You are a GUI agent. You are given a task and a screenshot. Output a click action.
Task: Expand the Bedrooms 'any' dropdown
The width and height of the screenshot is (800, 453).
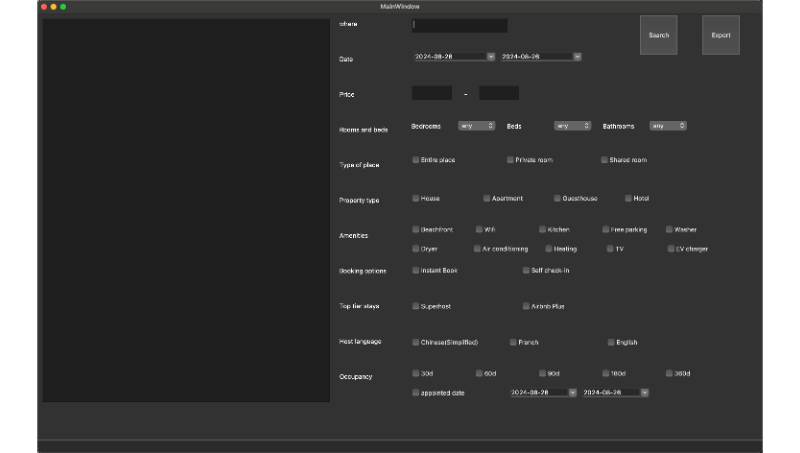coord(476,126)
